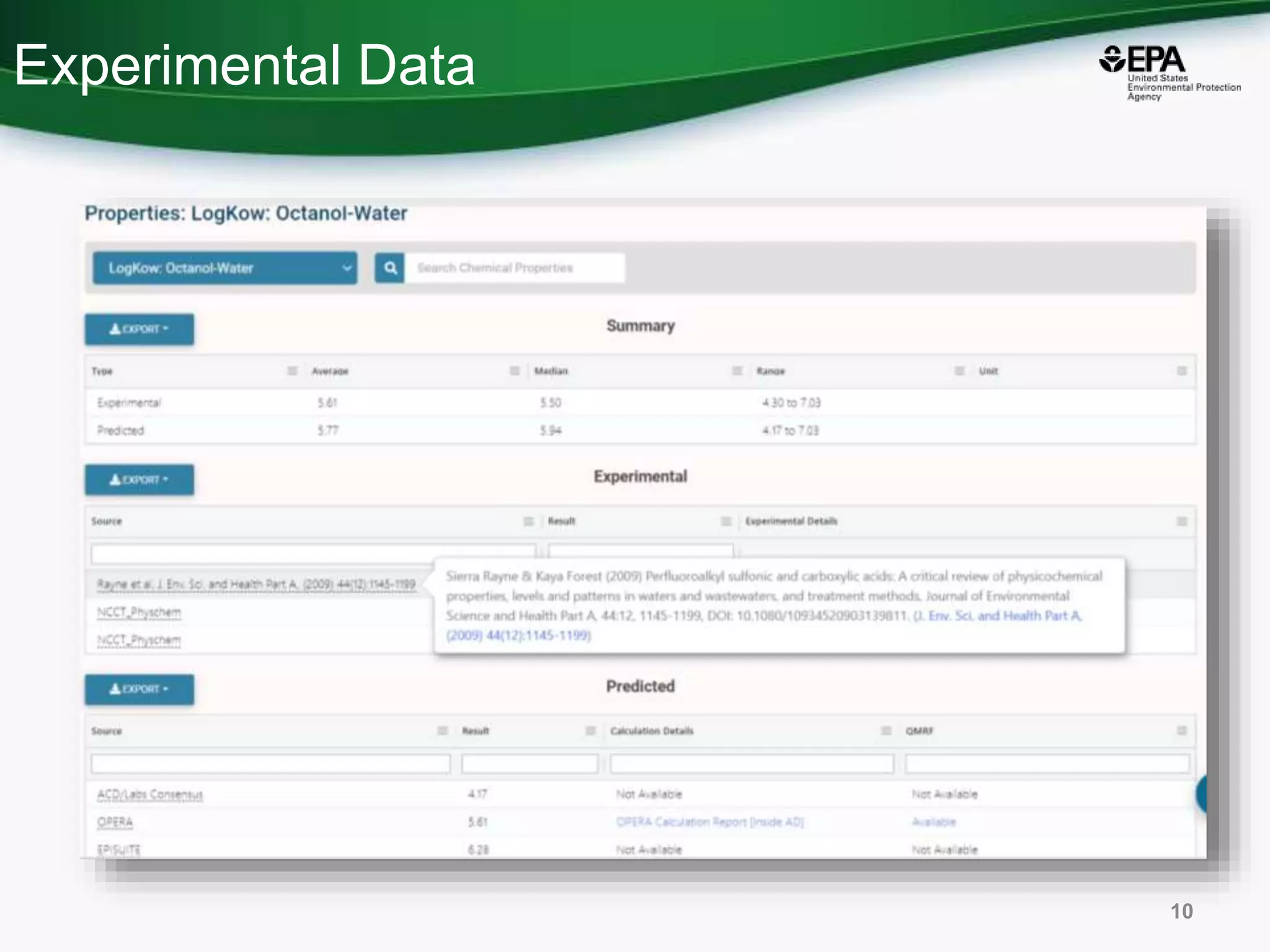Click the Available QMRF link for OPERA

click(933, 822)
